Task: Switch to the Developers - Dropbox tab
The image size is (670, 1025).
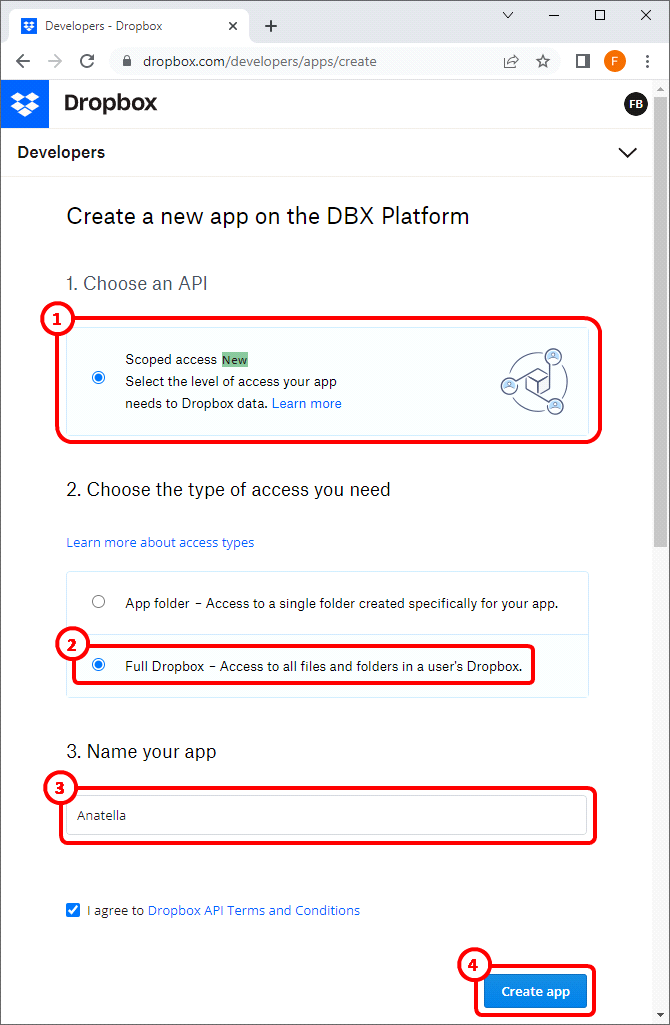Action: (131, 26)
